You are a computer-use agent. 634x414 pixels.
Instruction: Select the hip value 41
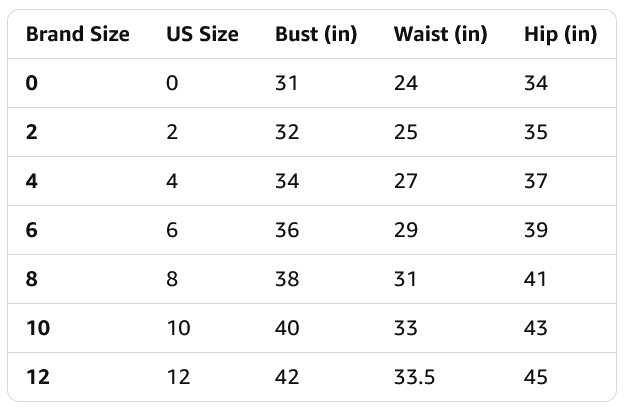pyautogui.click(x=536, y=279)
